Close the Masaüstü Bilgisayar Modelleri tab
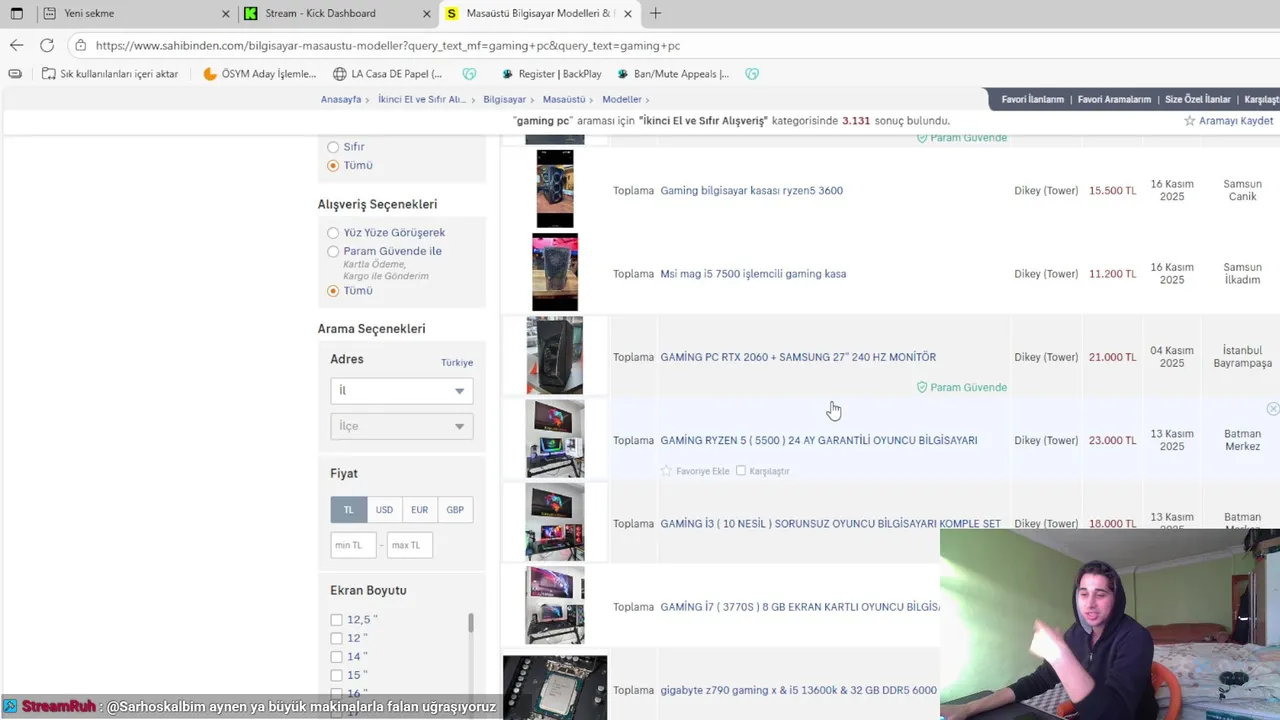The image size is (1280, 720). (x=628, y=13)
